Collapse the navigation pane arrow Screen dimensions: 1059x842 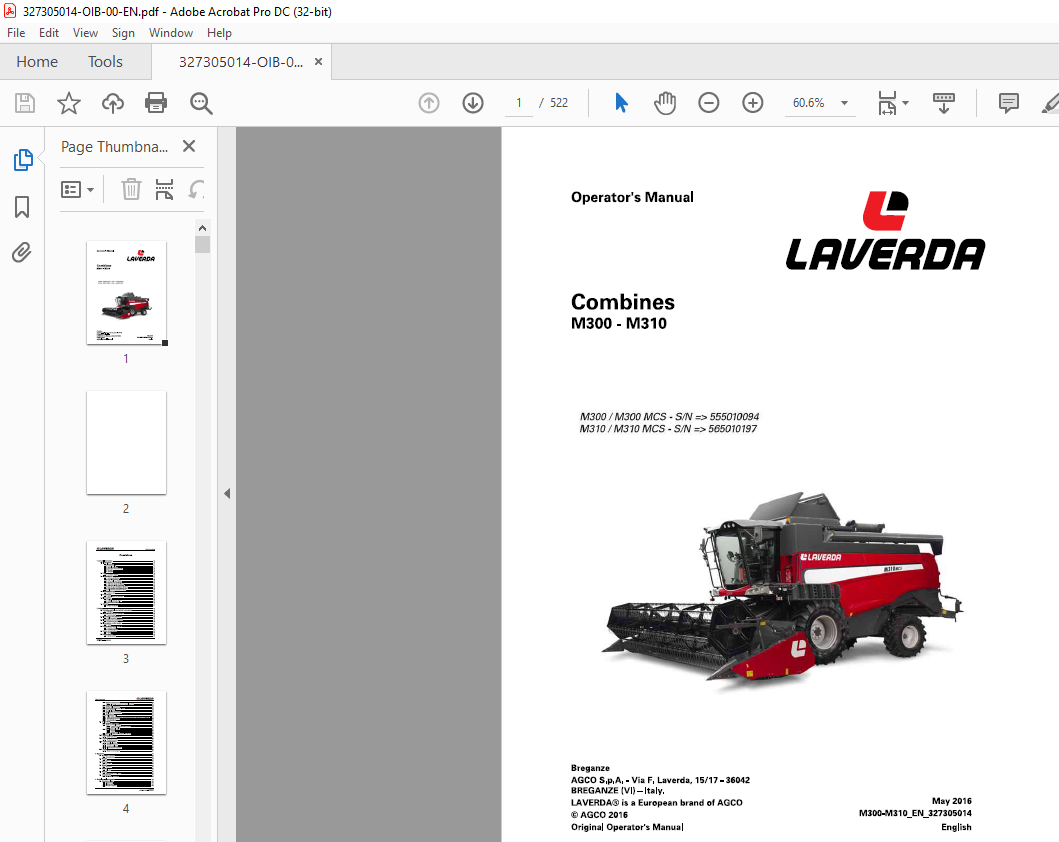227,494
